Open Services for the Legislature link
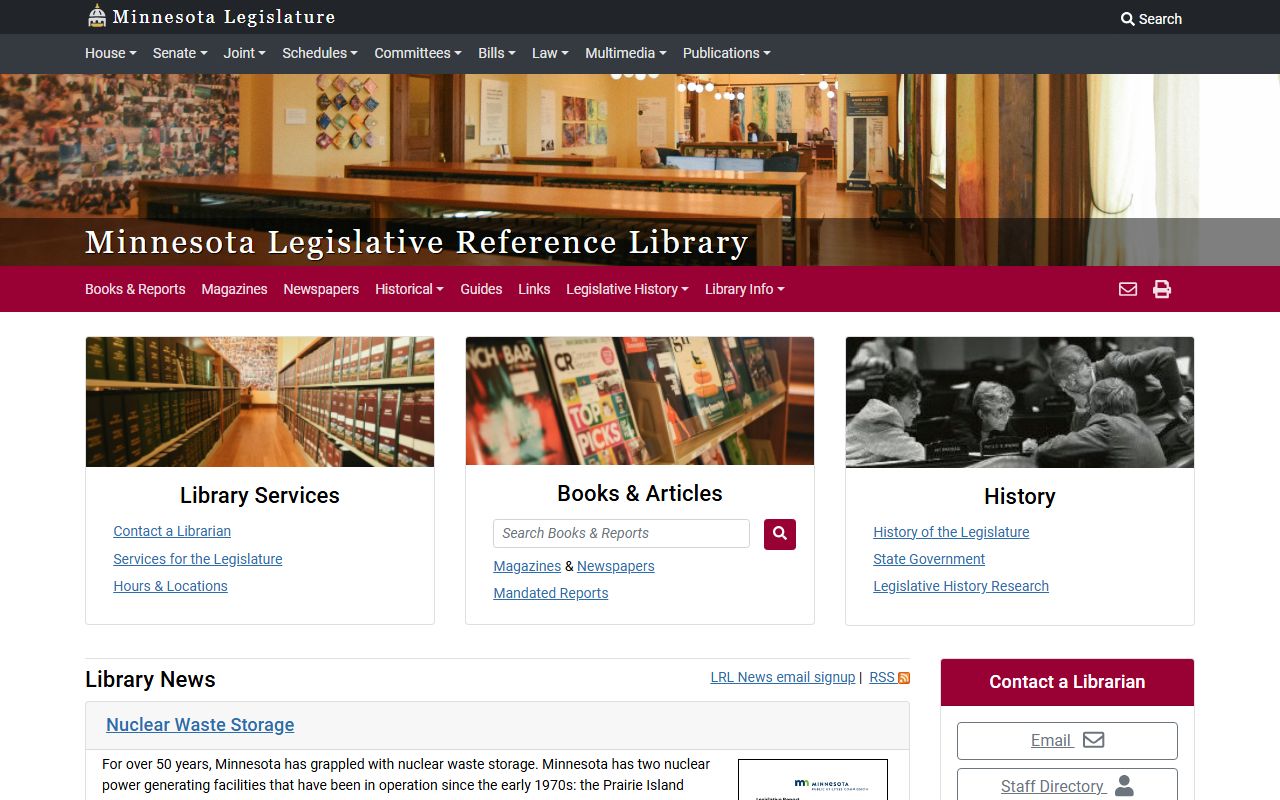Viewport: 1280px width, 800px height. [x=198, y=559]
